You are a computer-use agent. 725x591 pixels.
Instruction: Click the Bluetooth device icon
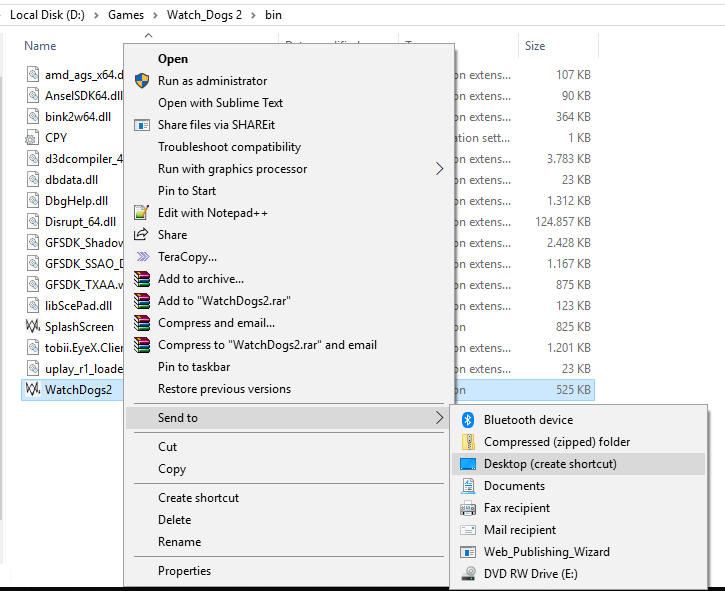(x=468, y=420)
